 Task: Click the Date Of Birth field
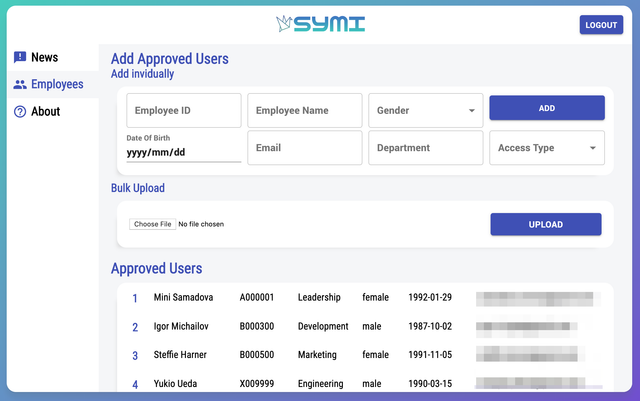click(x=184, y=152)
